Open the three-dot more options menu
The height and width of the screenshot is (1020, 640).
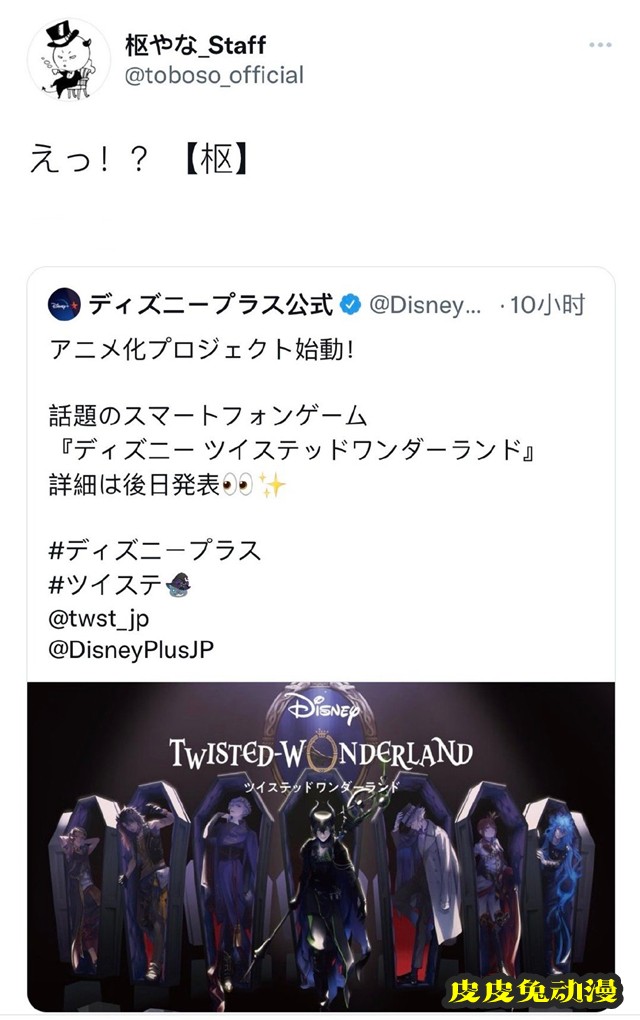coord(599,45)
